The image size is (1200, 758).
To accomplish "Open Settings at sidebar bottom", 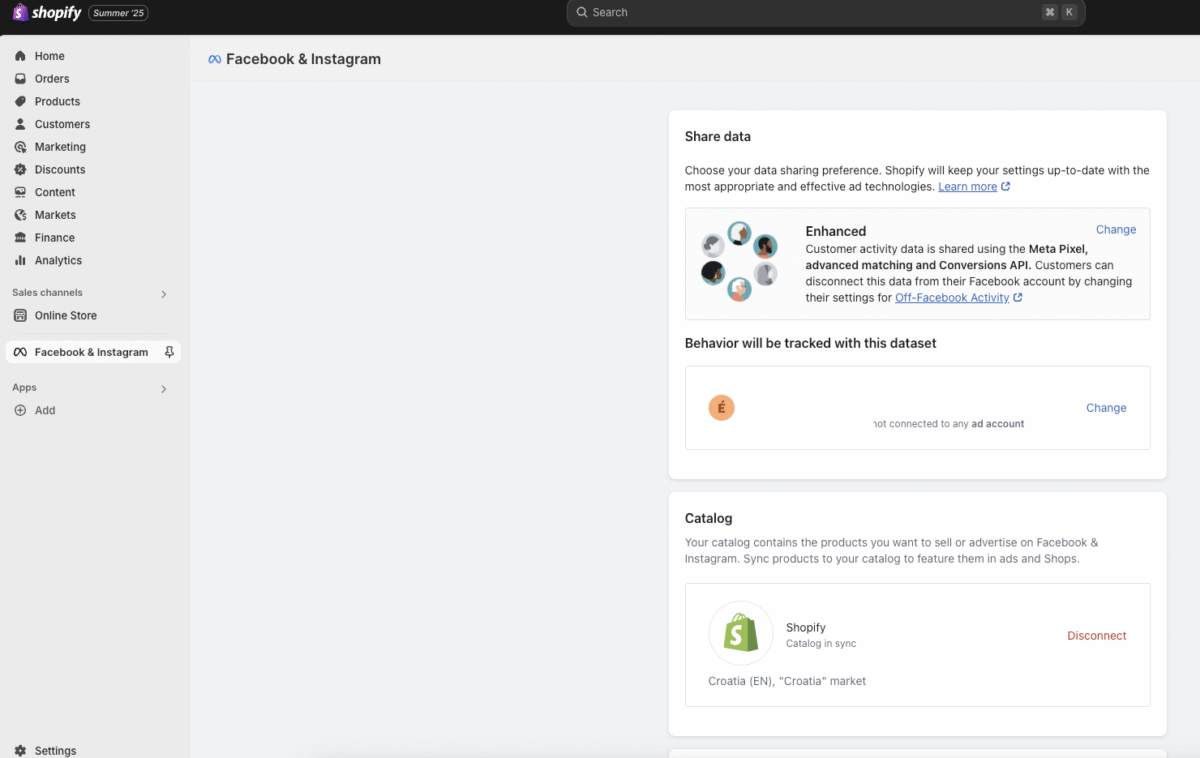I will pos(55,750).
